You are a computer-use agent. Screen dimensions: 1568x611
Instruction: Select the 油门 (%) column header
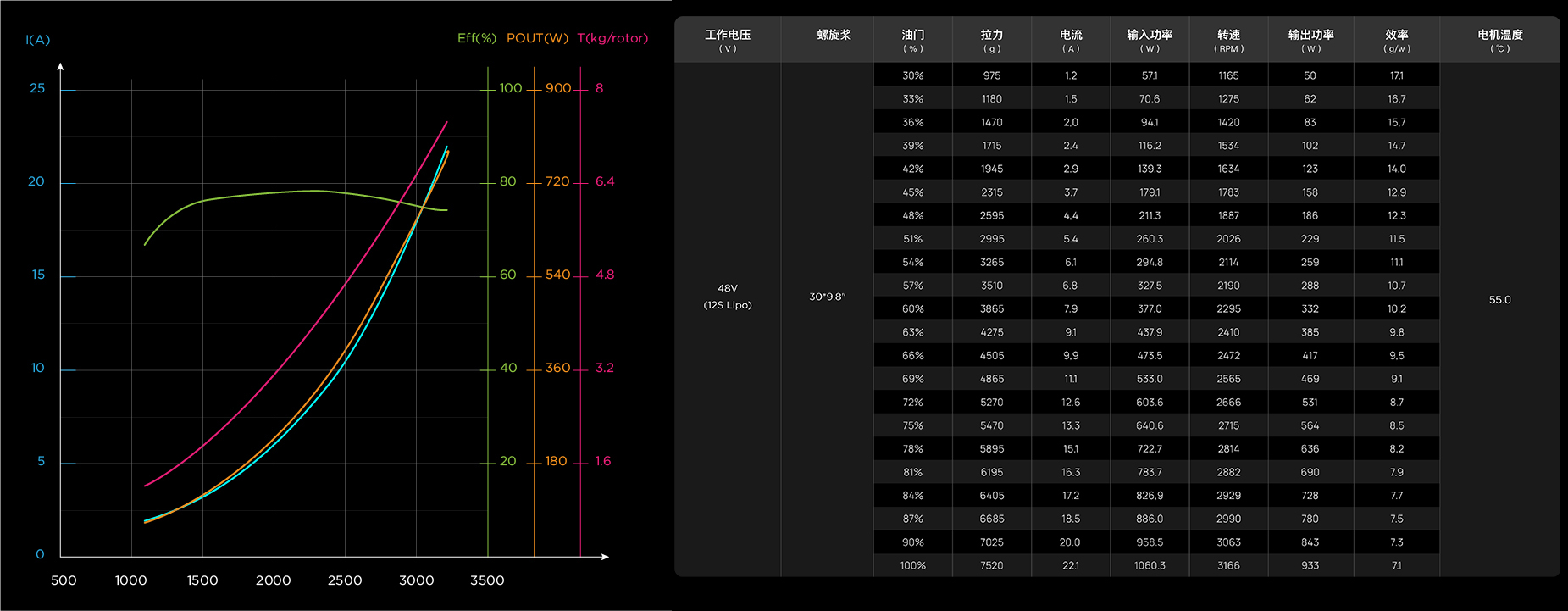point(912,40)
